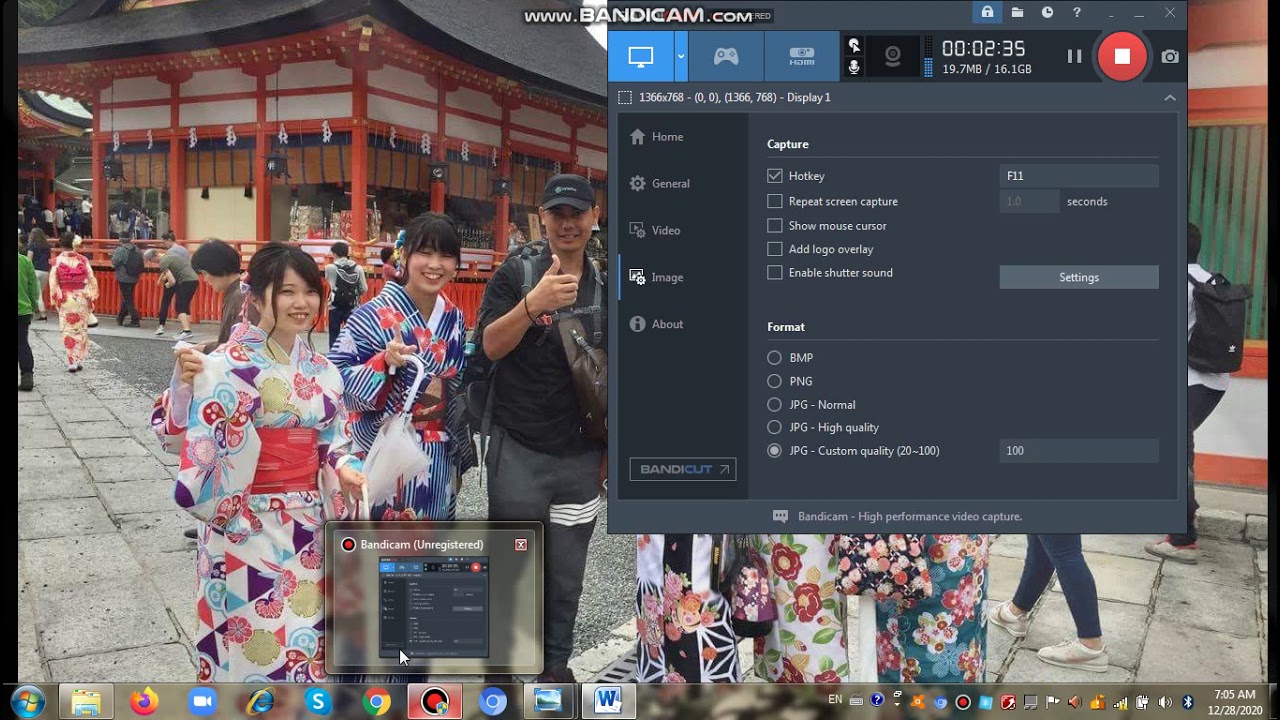Select JPG - Normal format

tap(775, 405)
